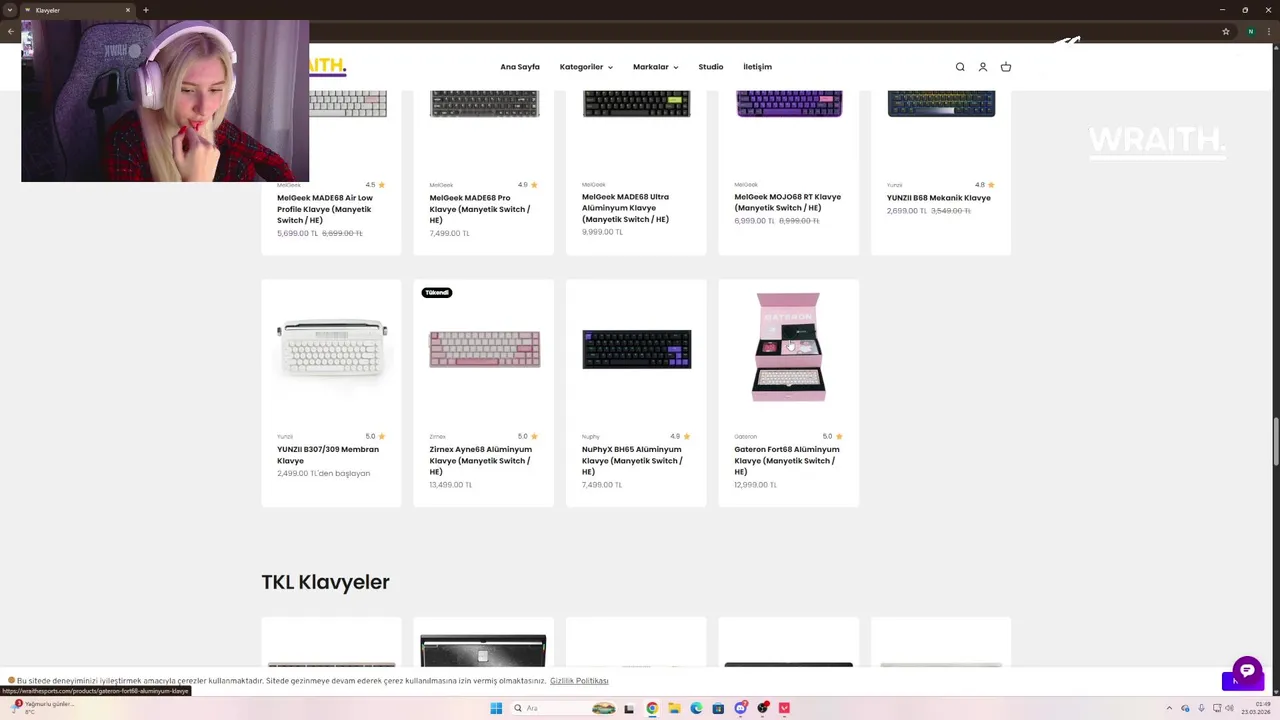This screenshot has width=1280, height=720.
Task: Open NuPhyX BH65 Alüminyum Klavye title
Action: pyautogui.click(x=632, y=461)
